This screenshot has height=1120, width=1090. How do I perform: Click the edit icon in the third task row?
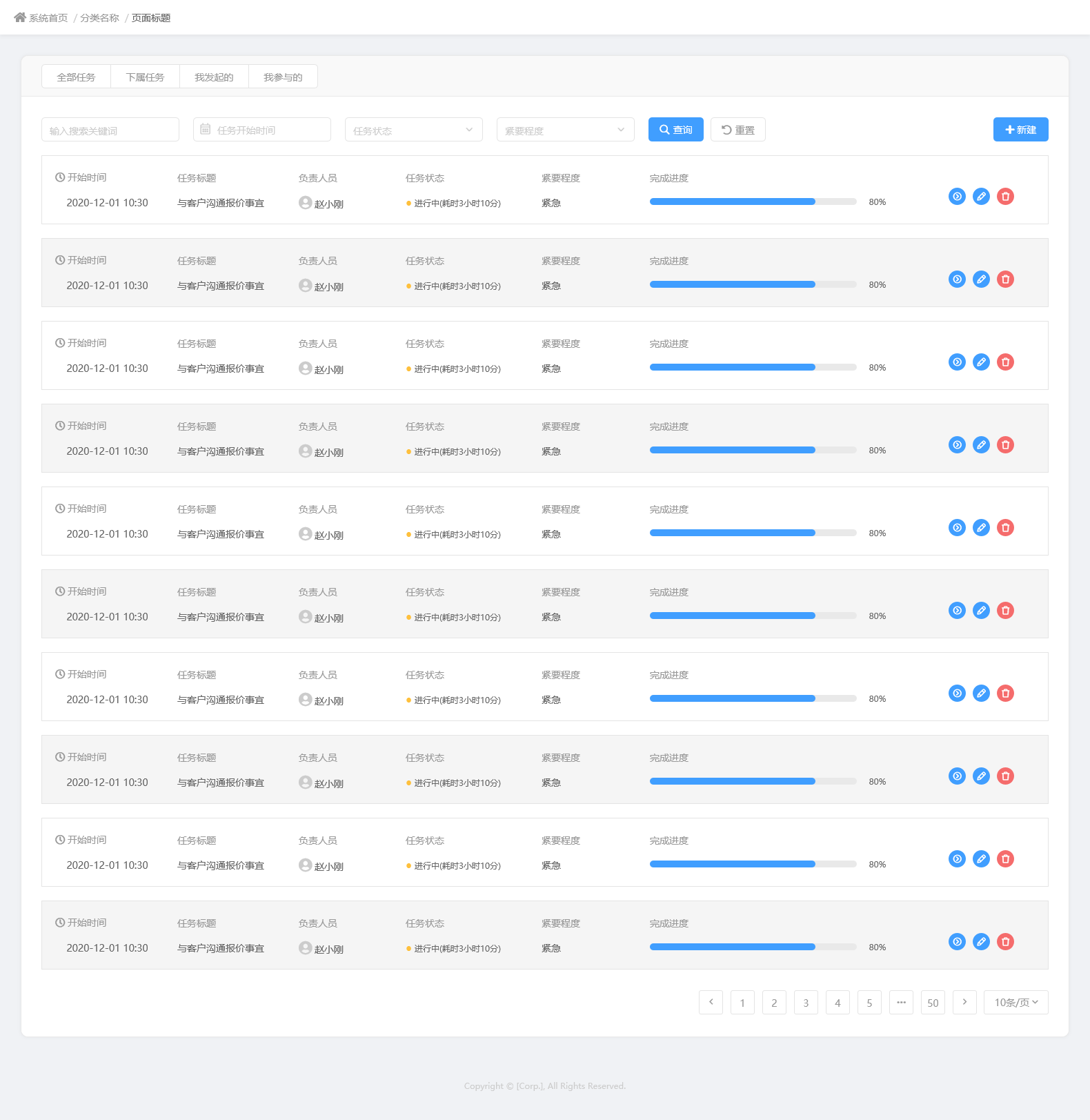[981, 362]
